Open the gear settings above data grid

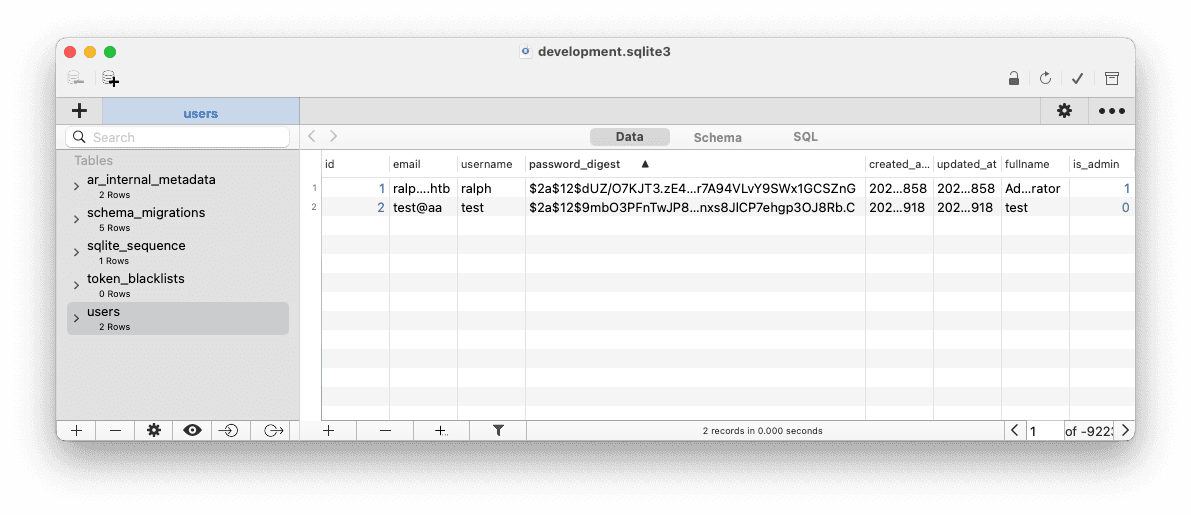point(1065,111)
